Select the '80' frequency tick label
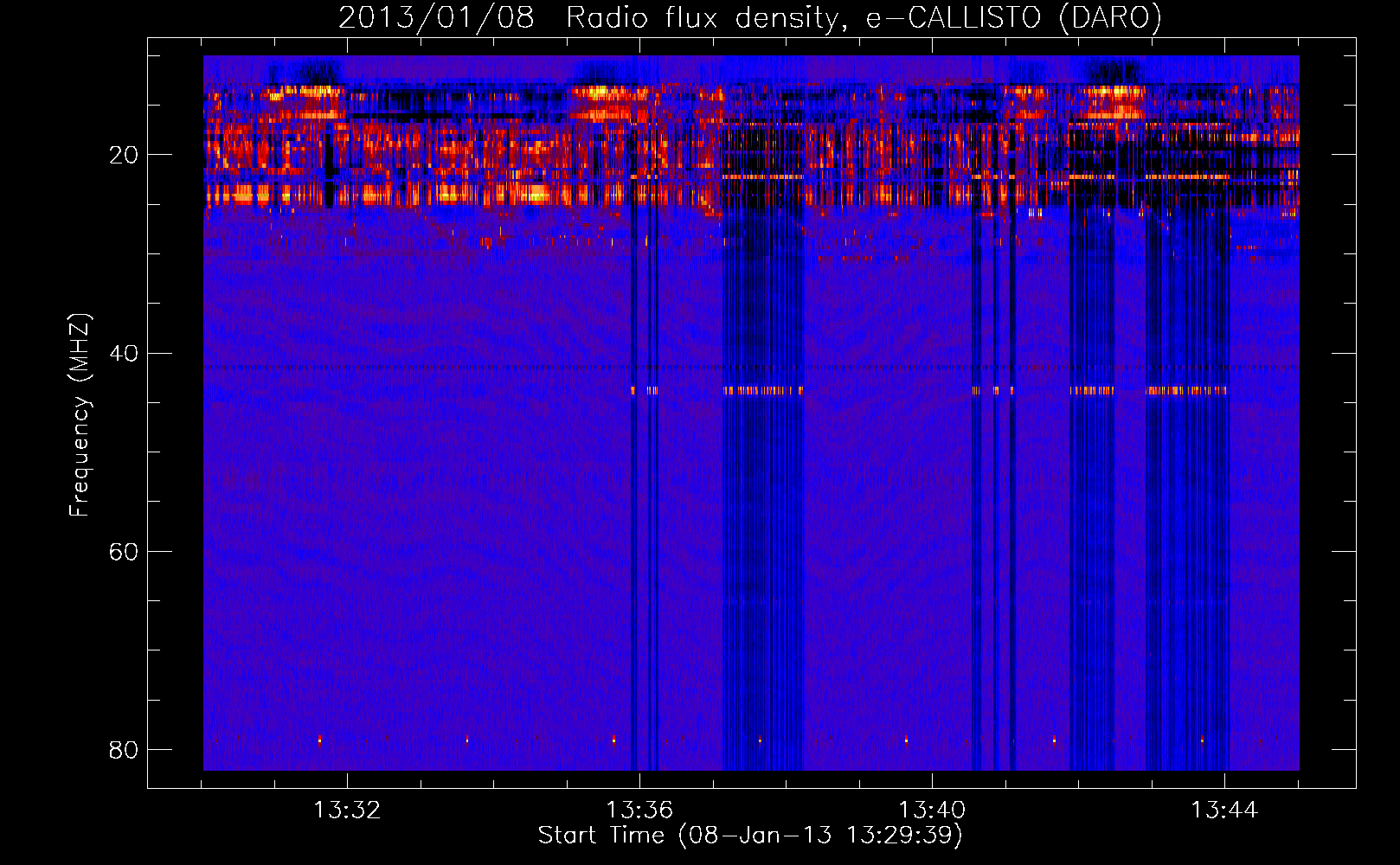The height and width of the screenshot is (865, 1400). click(124, 750)
